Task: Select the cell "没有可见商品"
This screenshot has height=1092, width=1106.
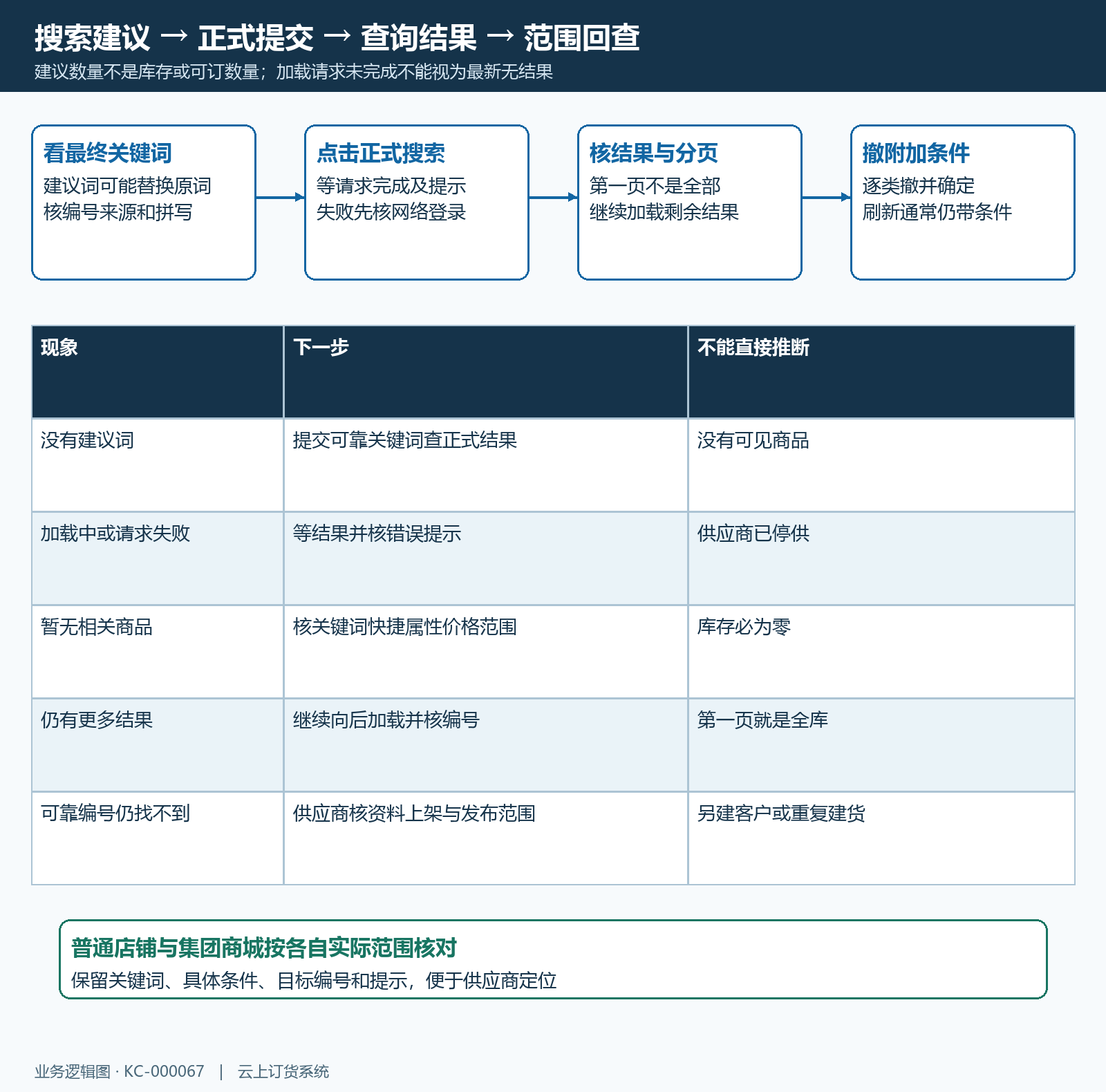Action: 882,465
